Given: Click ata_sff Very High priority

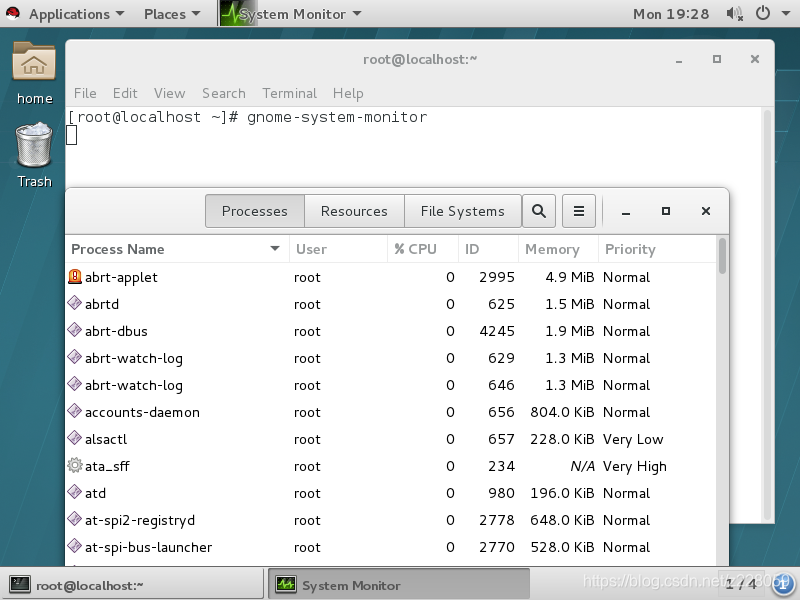Looking at the screenshot, I should tap(635, 466).
